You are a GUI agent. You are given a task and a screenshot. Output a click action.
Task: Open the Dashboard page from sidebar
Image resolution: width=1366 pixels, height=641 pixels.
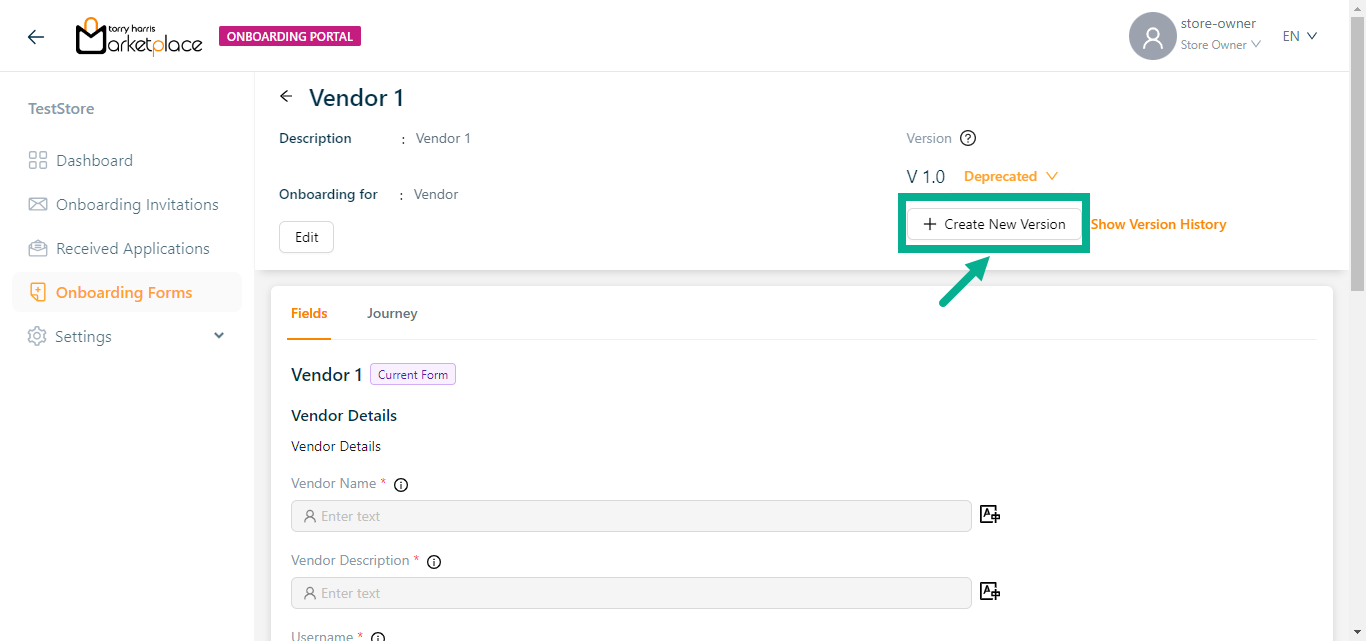(94, 161)
